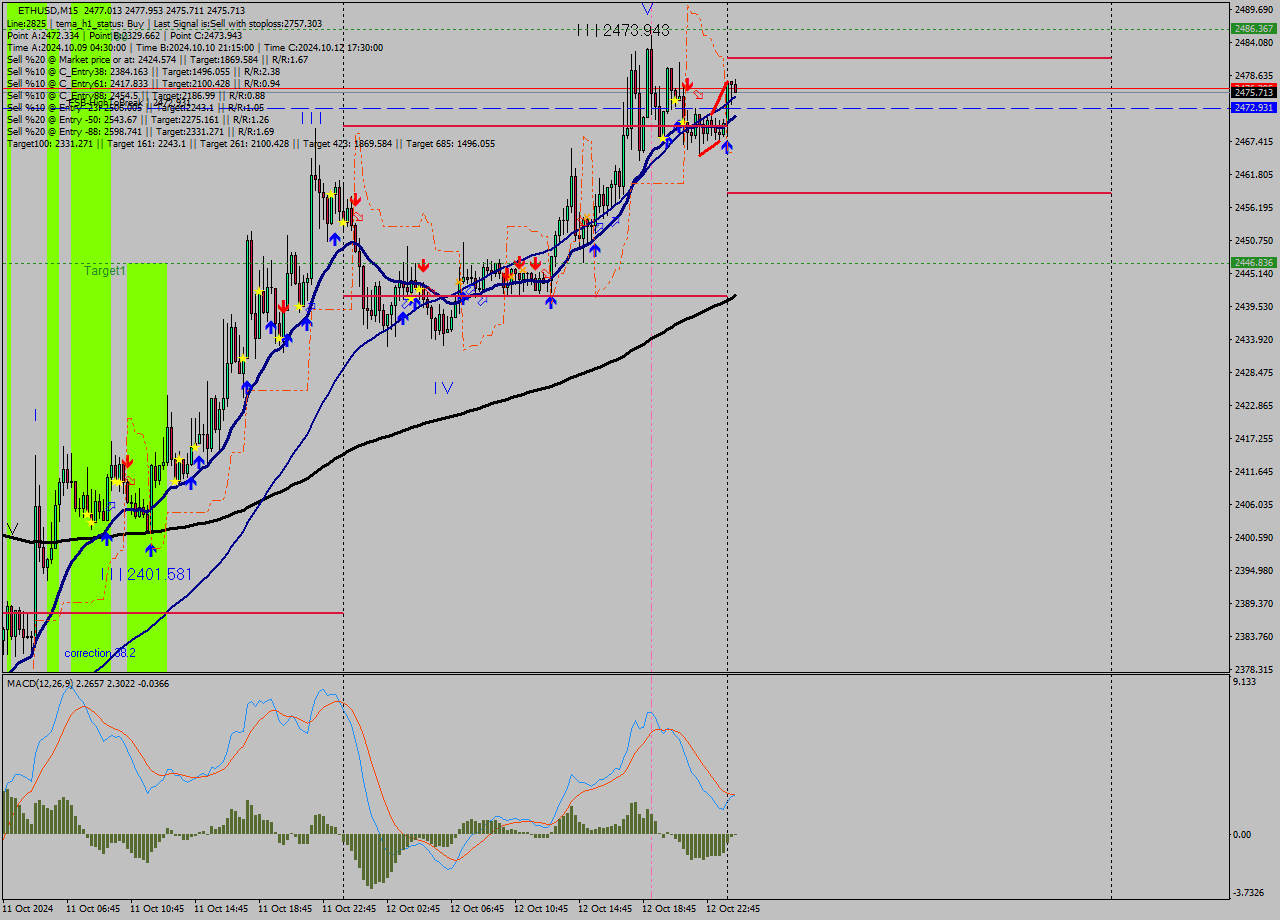Click the '11 Oct 06:45' time axis label

click(93, 909)
